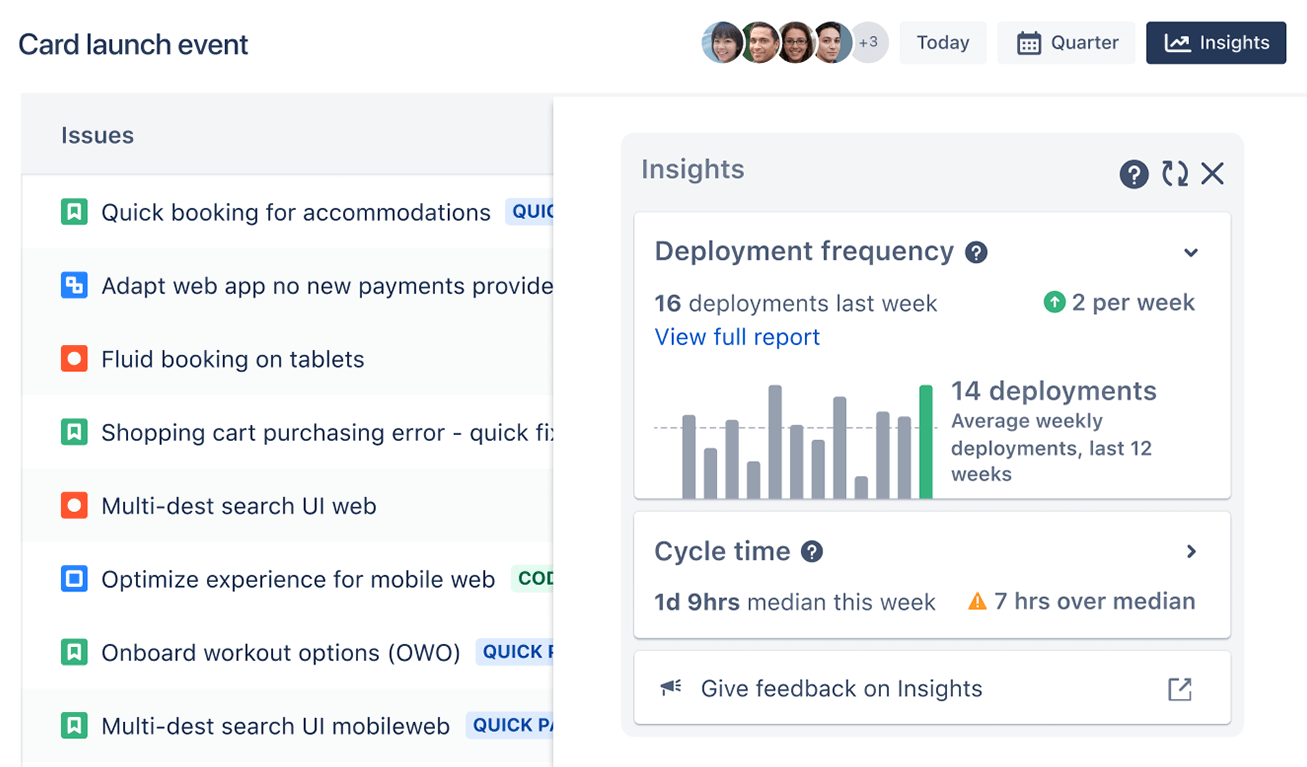Click the help icon beside Deployment frequency
The width and height of the screenshot is (1307, 767).
coord(976,252)
